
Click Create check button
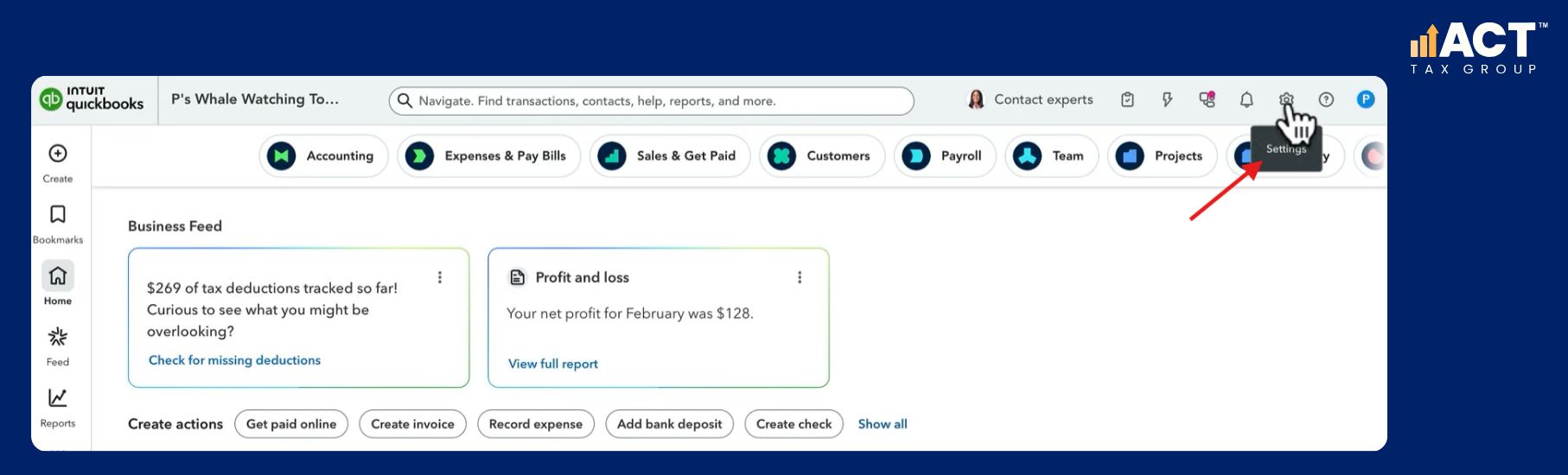point(794,424)
